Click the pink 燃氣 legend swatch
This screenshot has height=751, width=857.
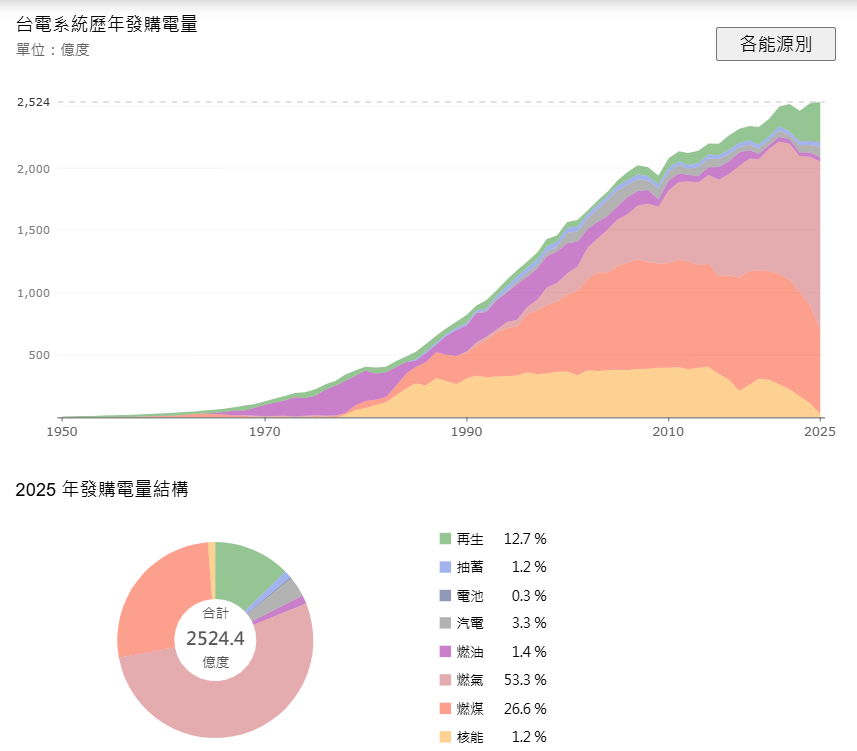click(x=445, y=681)
